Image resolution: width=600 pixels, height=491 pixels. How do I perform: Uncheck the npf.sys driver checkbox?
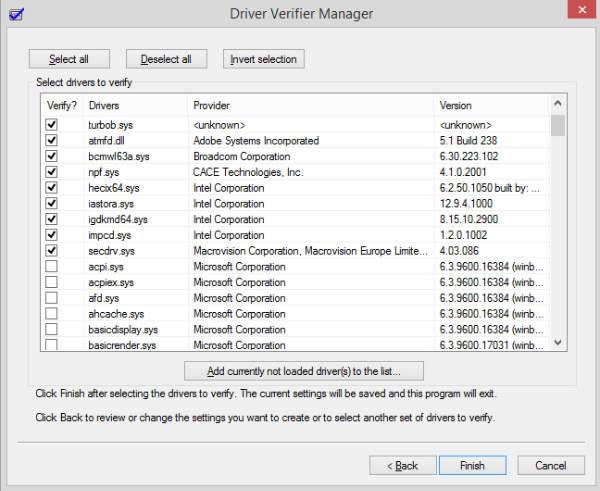coord(52,172)
